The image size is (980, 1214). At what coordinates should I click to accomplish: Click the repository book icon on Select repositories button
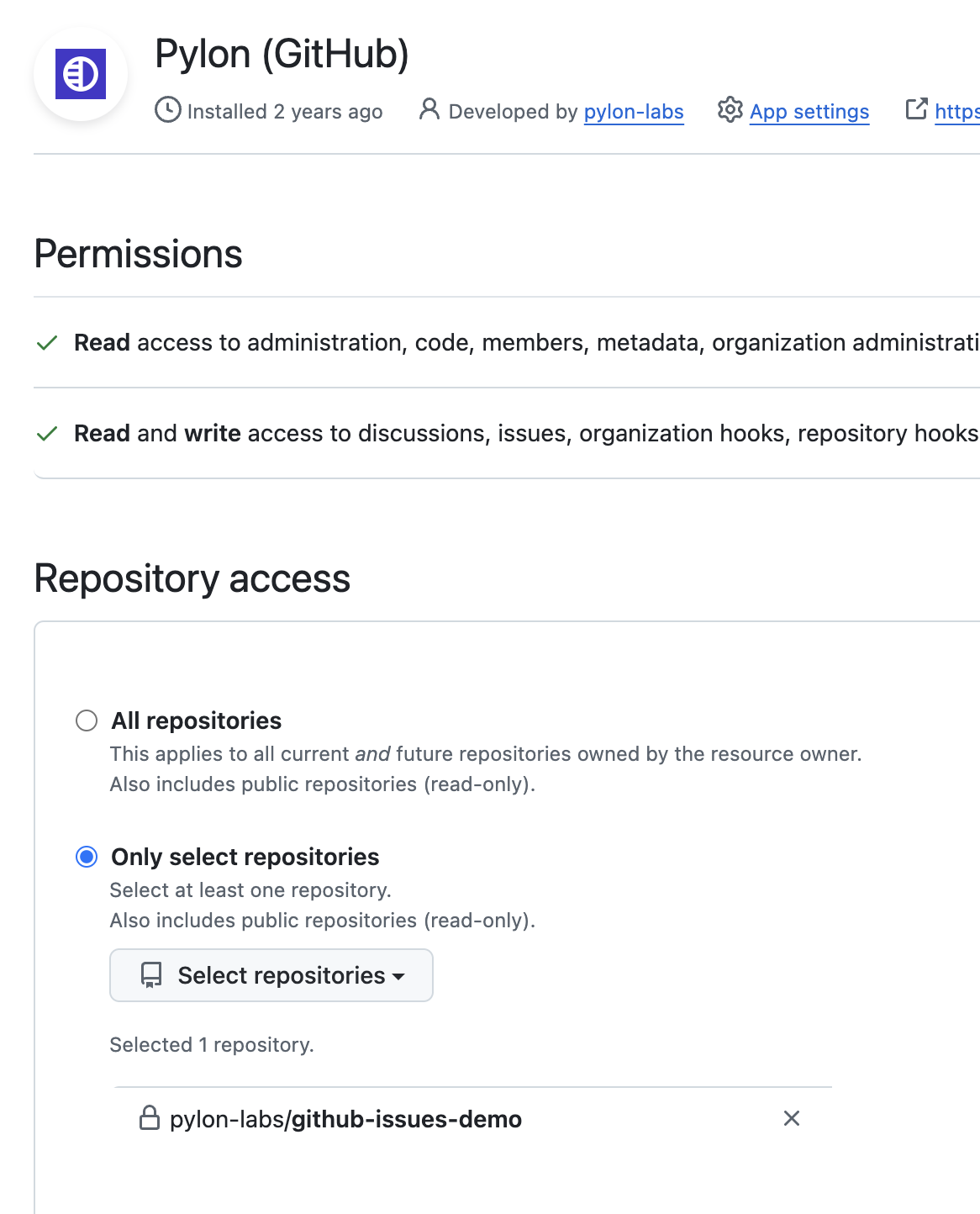pos(151,975)
